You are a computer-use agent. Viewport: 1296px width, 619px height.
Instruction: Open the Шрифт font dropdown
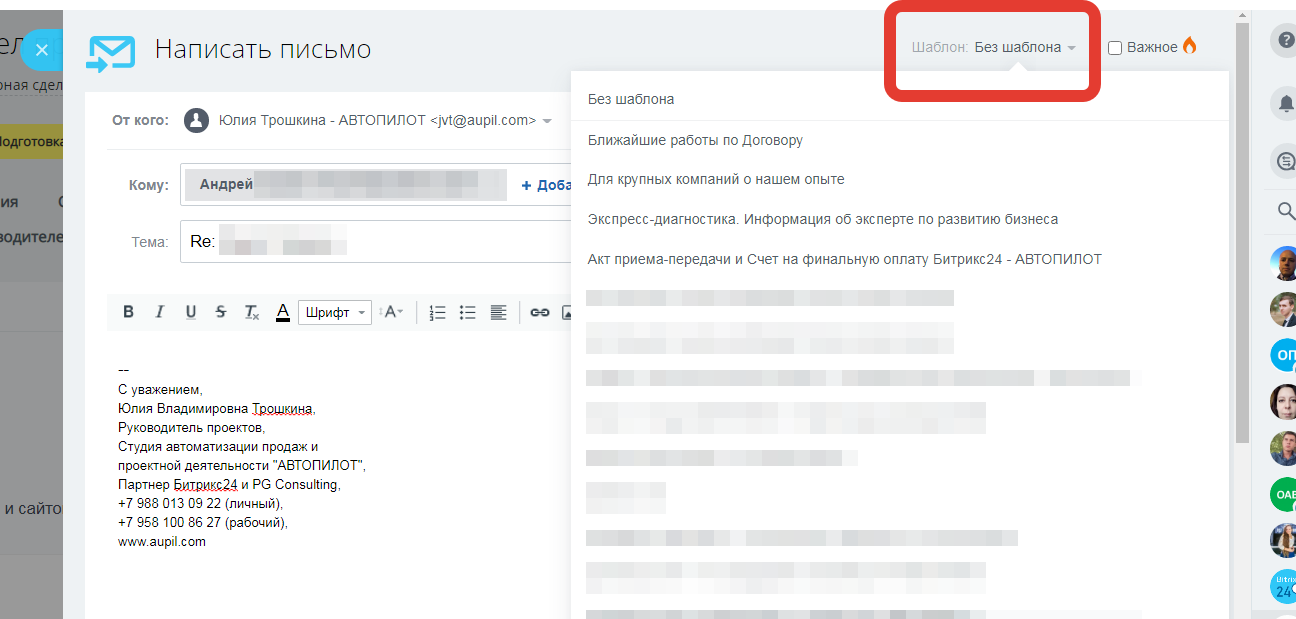[335, 312]
